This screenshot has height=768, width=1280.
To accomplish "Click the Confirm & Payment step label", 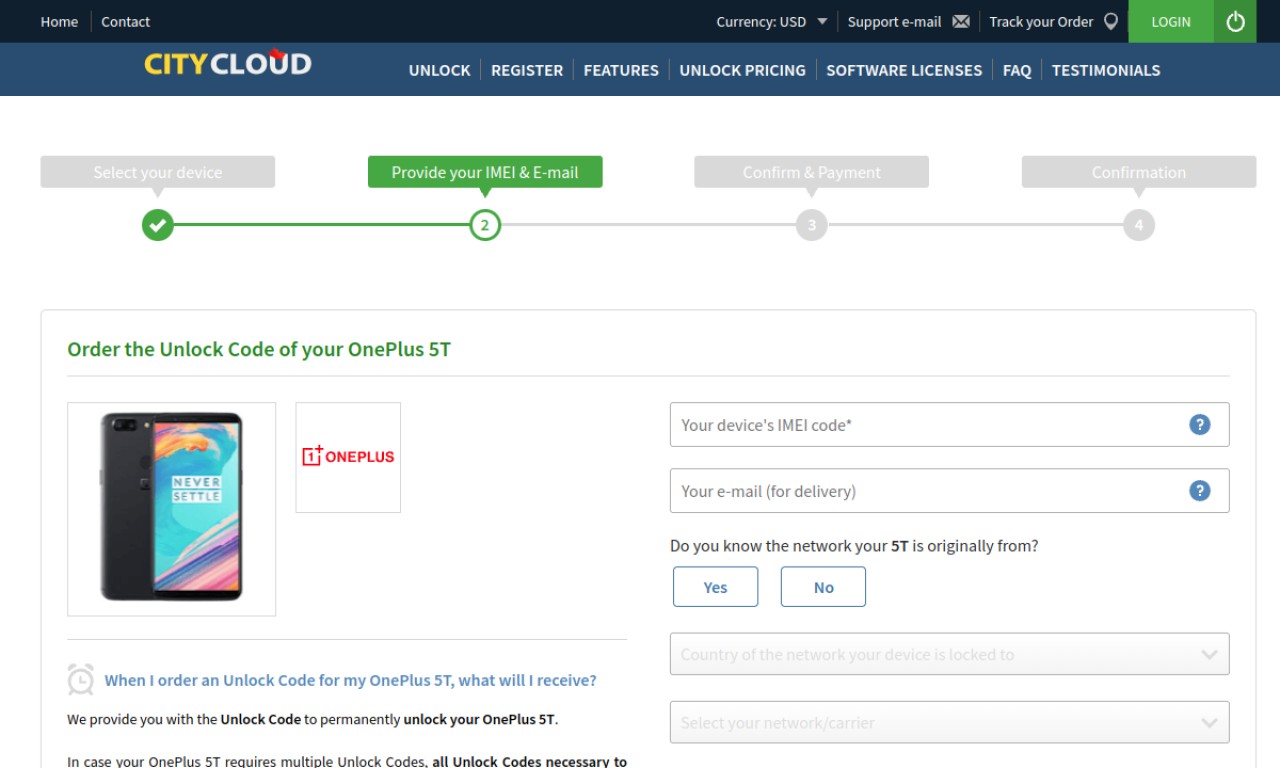I will click(812, 172).
